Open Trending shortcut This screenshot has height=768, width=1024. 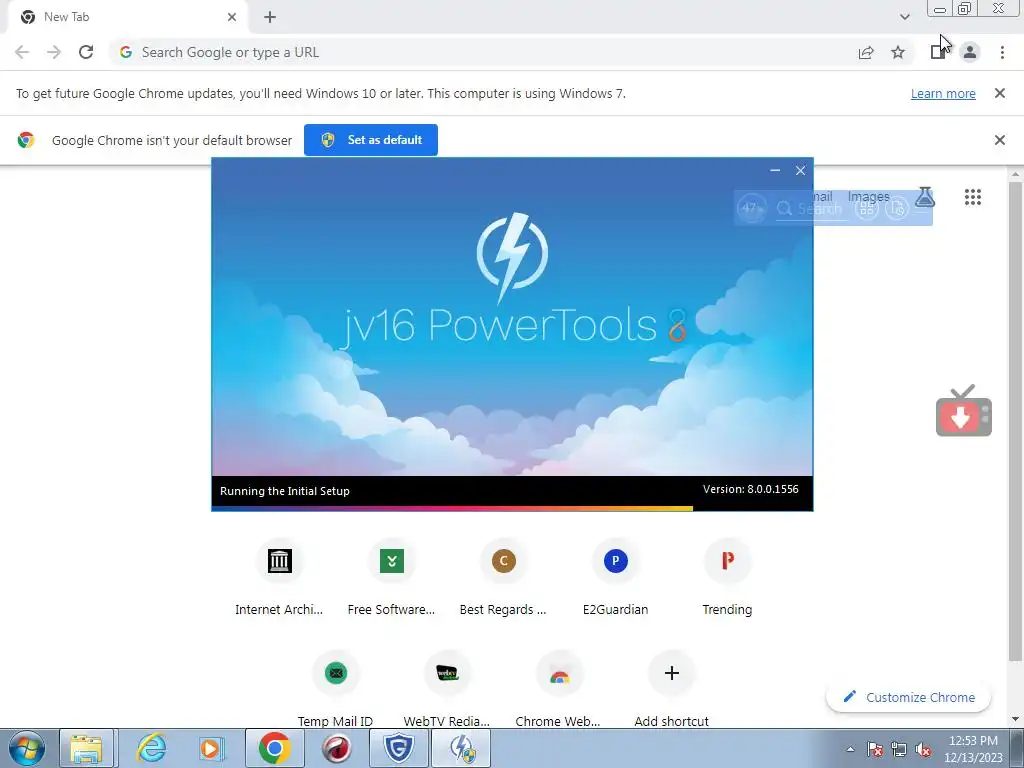point(727,577)
